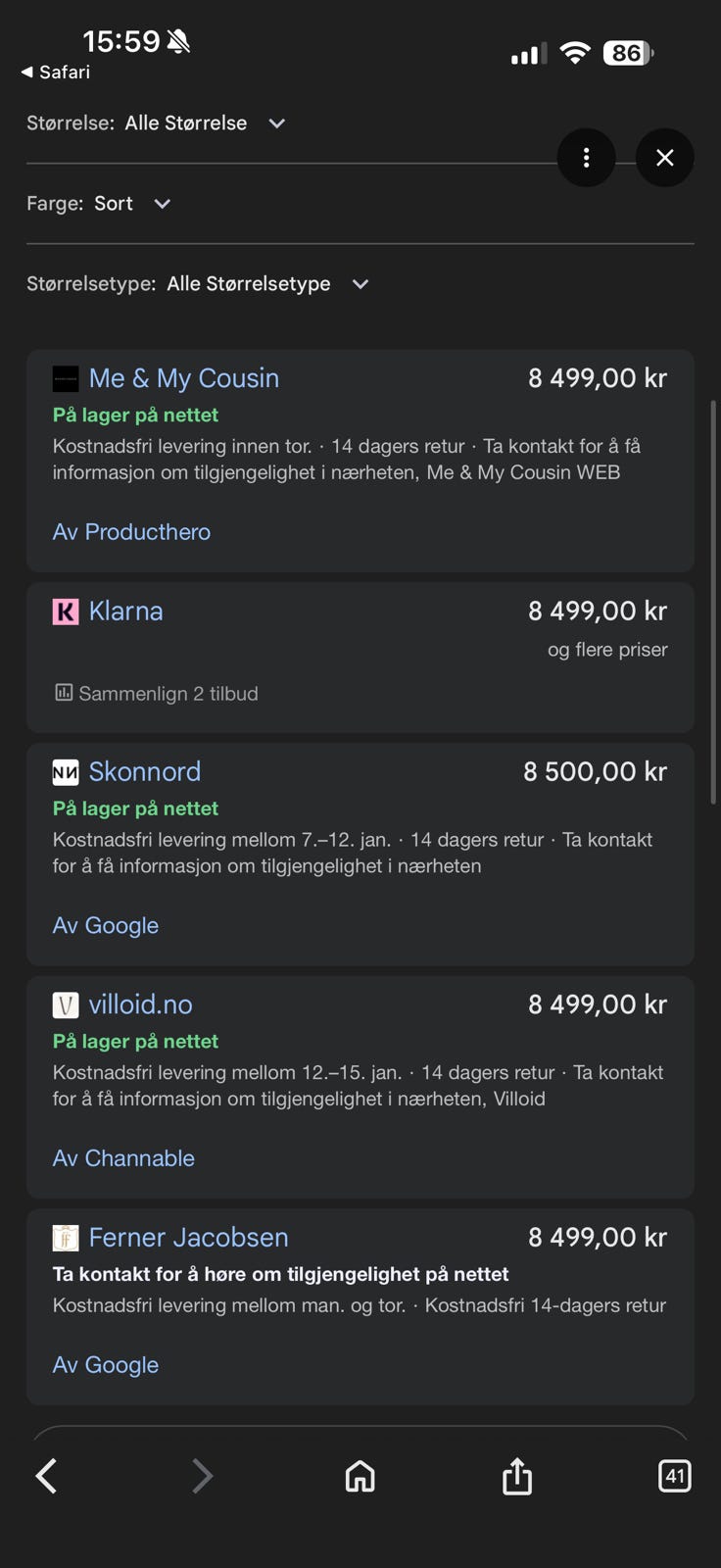Open the Me & My Cousin offer

point(184,378)
